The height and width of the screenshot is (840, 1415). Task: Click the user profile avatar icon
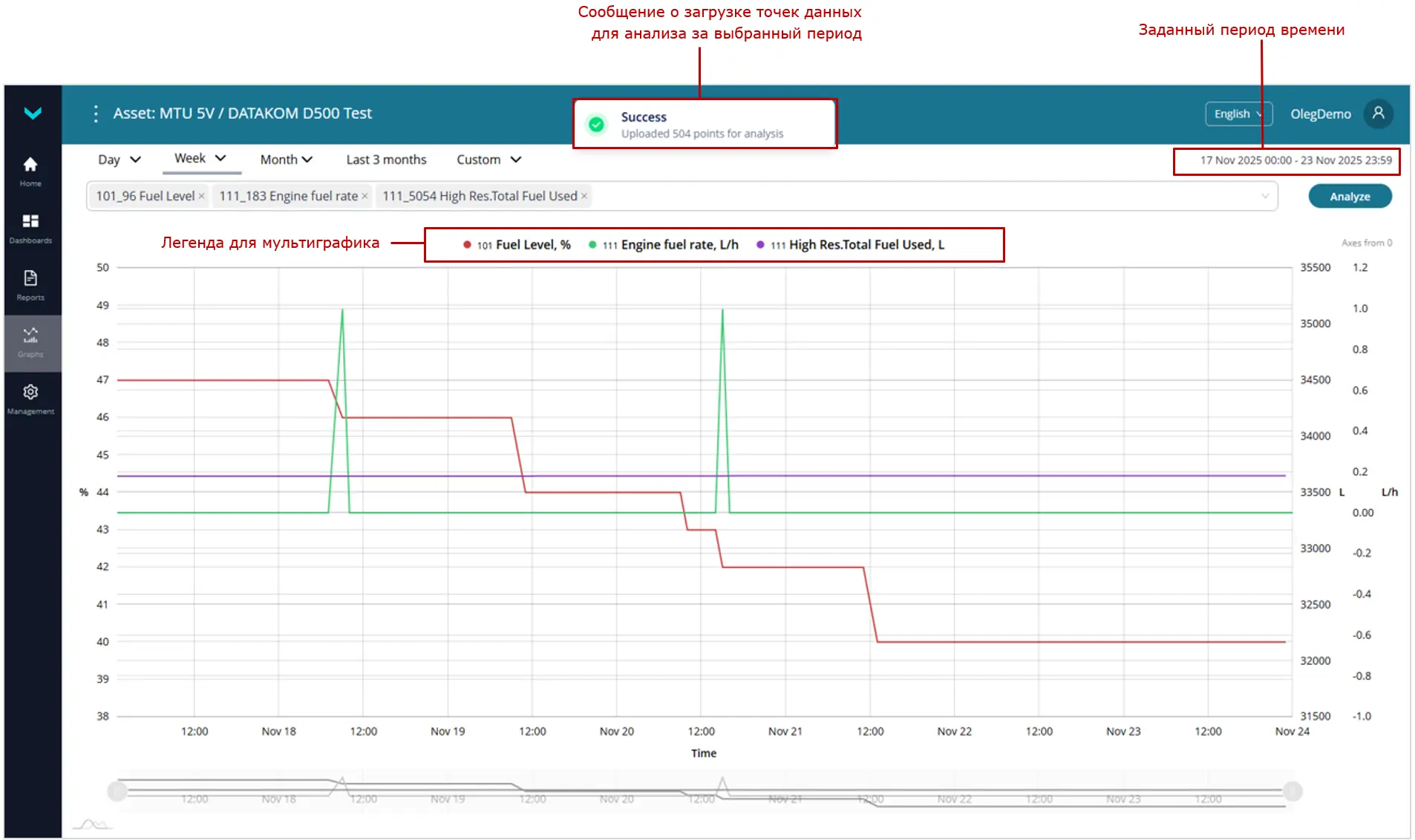pos(1378,114)
